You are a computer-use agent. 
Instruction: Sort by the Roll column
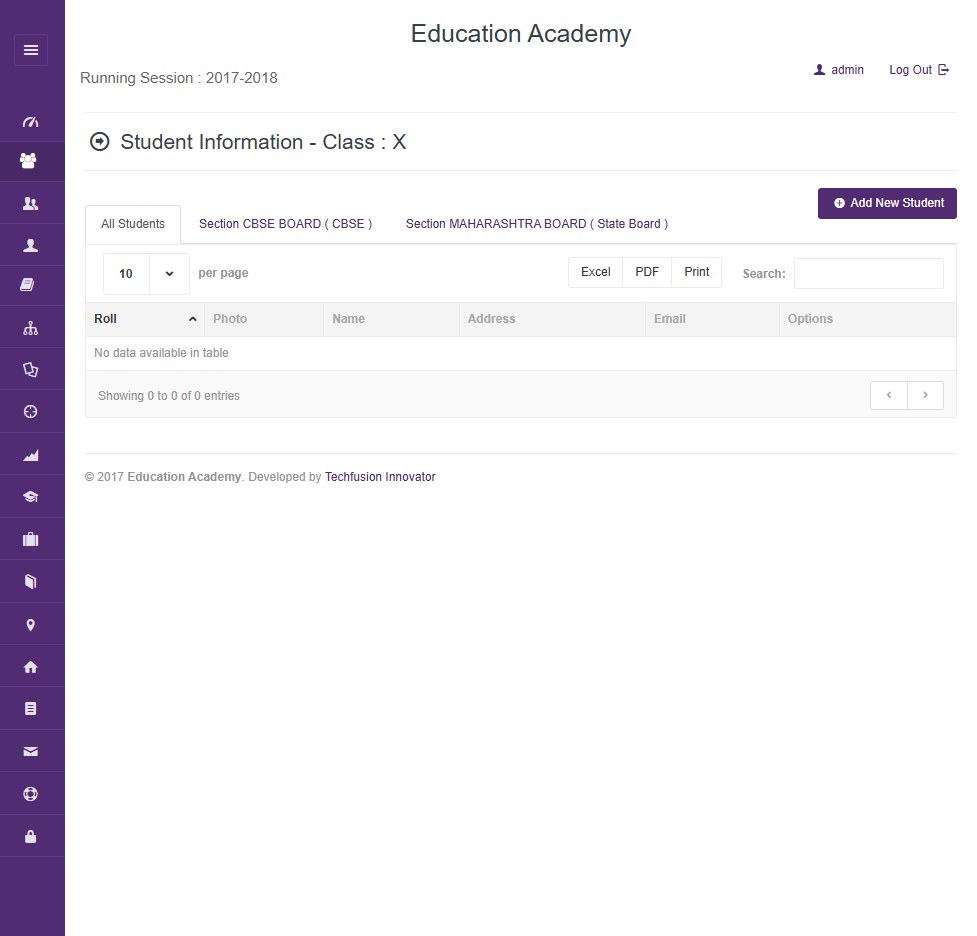coord(145,319)
